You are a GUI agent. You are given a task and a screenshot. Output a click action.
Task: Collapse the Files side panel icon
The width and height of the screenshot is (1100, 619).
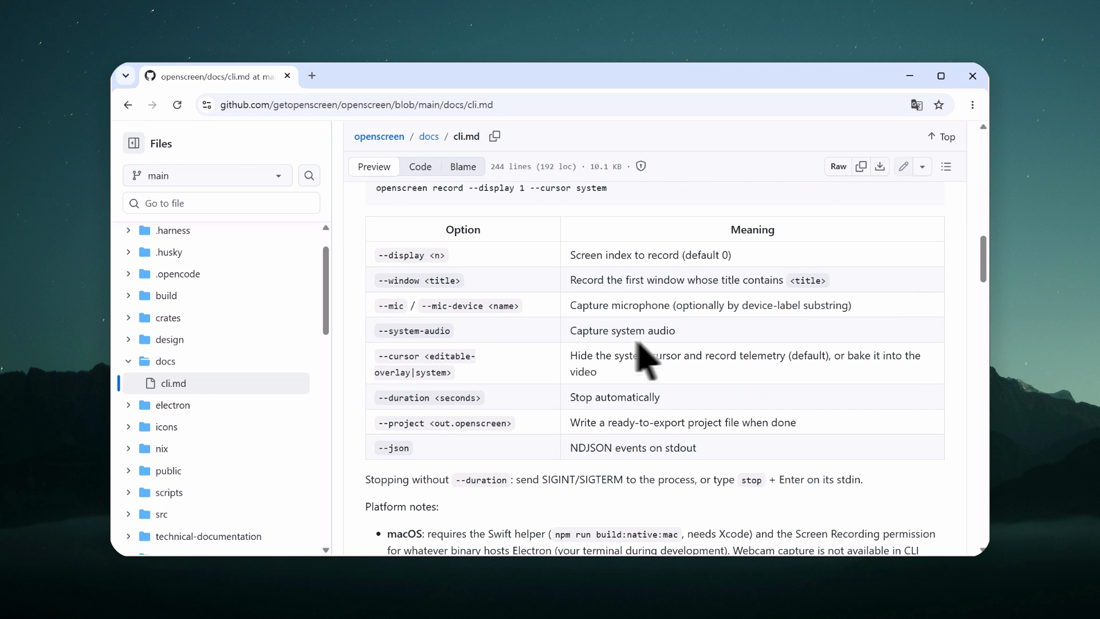133,143
